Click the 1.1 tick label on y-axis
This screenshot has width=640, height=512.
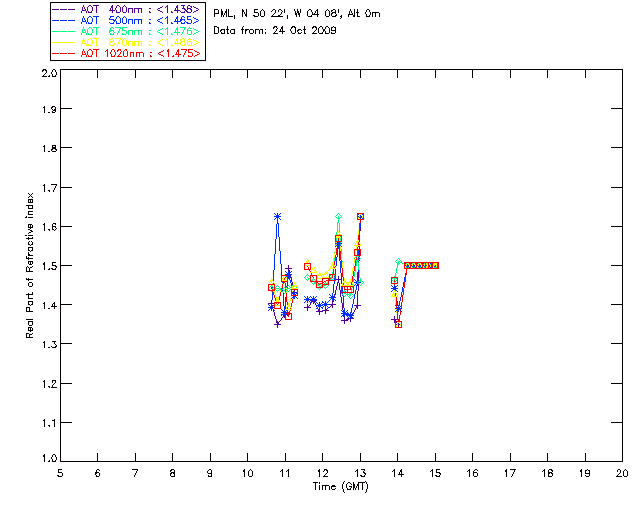(x=49, y=423)
